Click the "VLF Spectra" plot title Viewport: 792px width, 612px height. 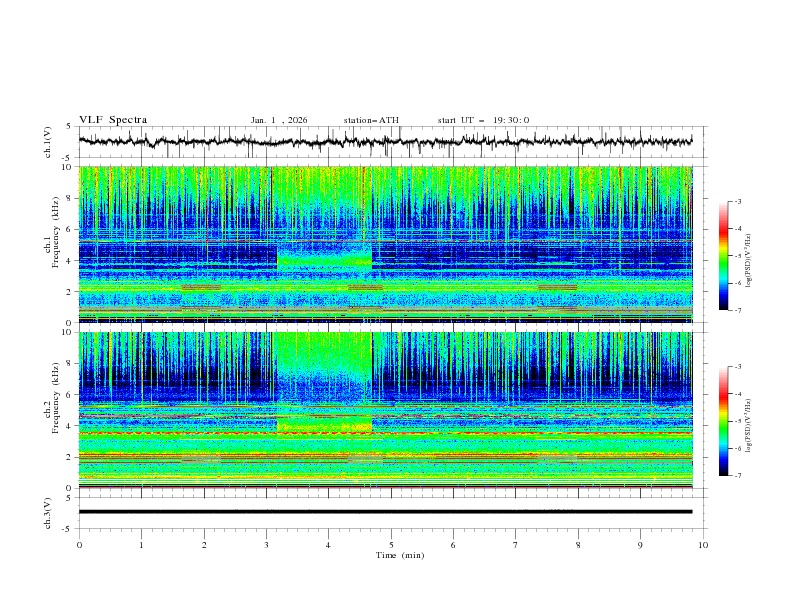click(113, 120)
